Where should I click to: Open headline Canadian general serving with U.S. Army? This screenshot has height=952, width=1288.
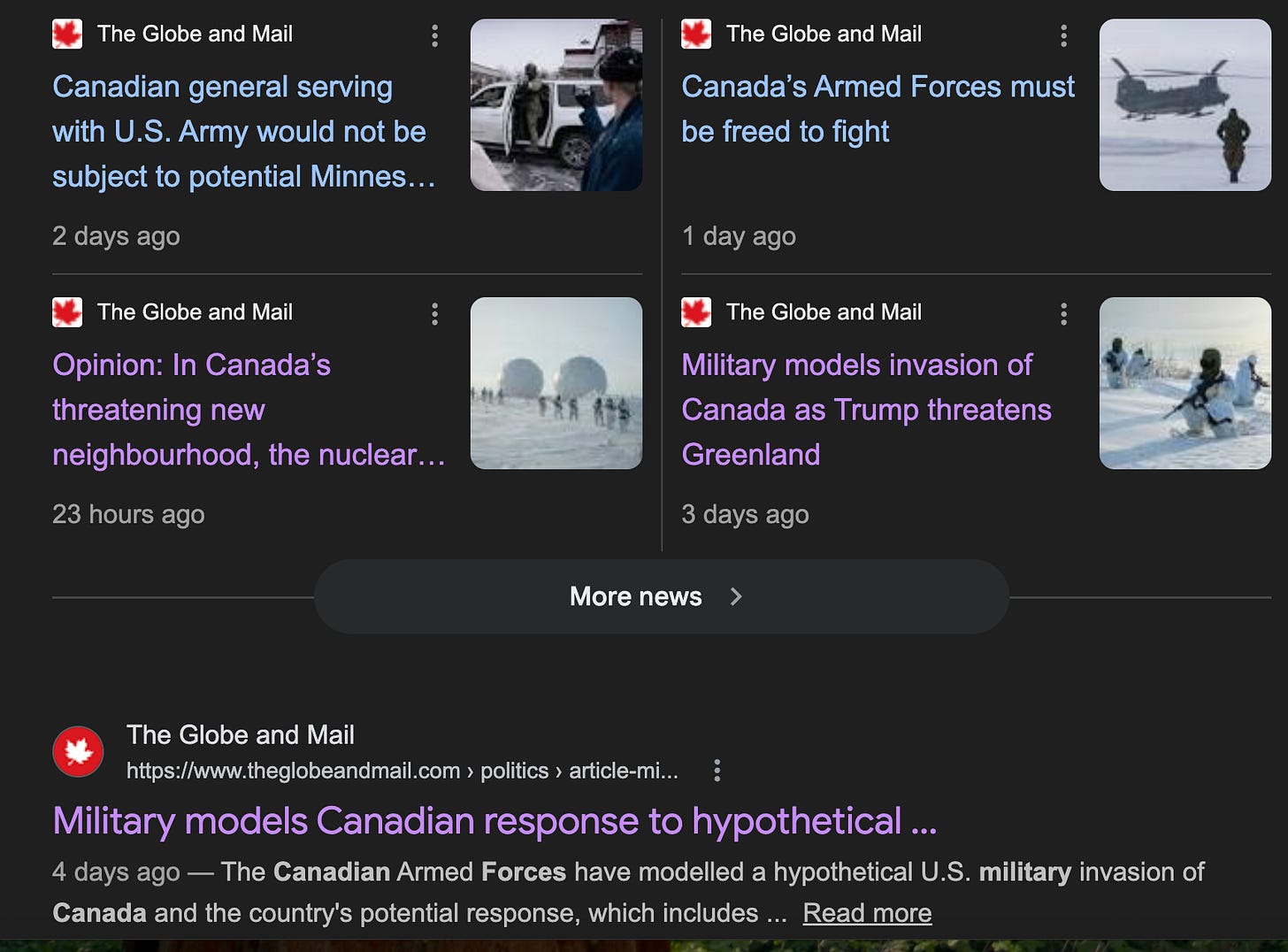244,132
